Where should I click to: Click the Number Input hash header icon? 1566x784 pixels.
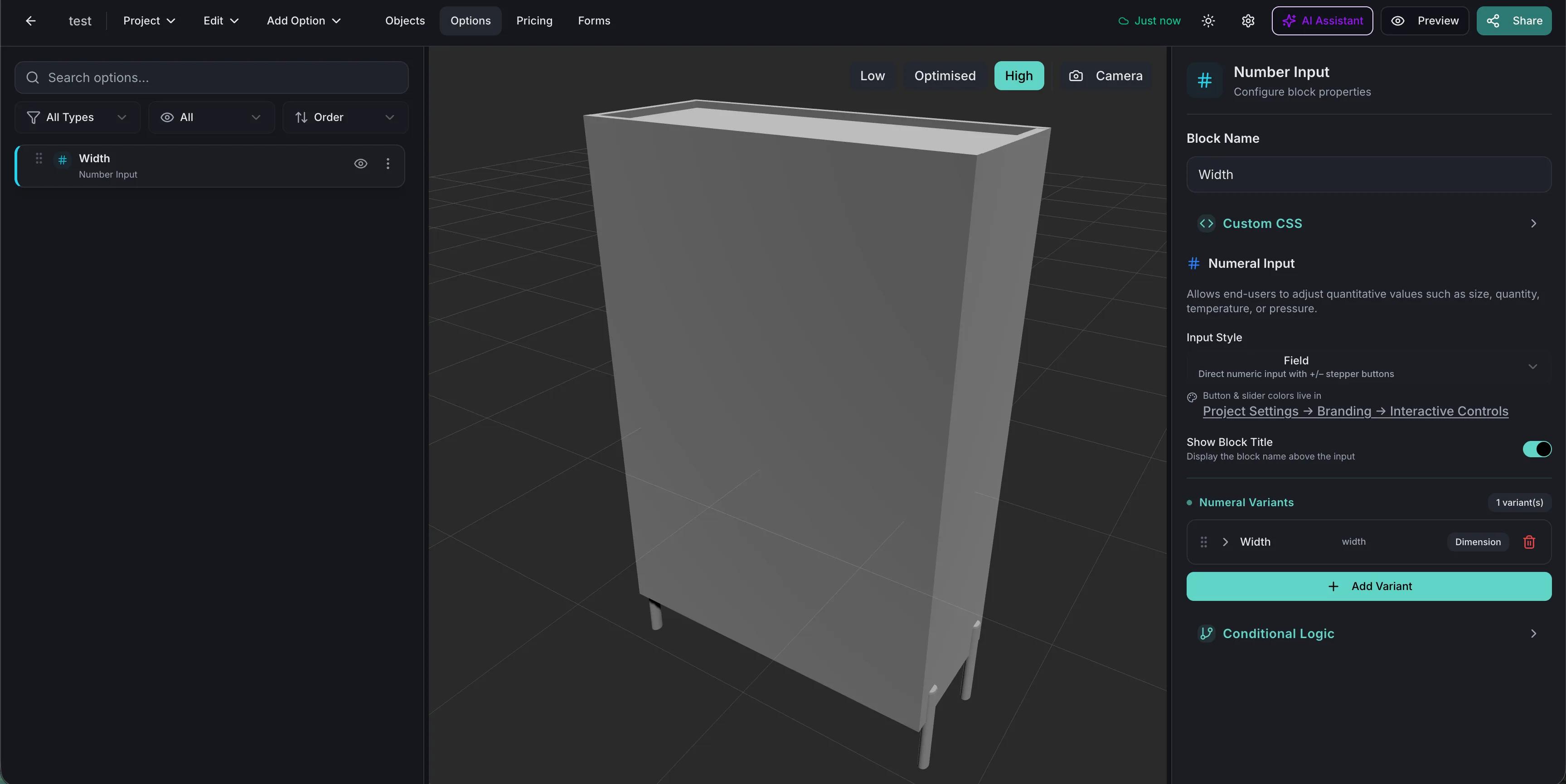click(1204, 80)
